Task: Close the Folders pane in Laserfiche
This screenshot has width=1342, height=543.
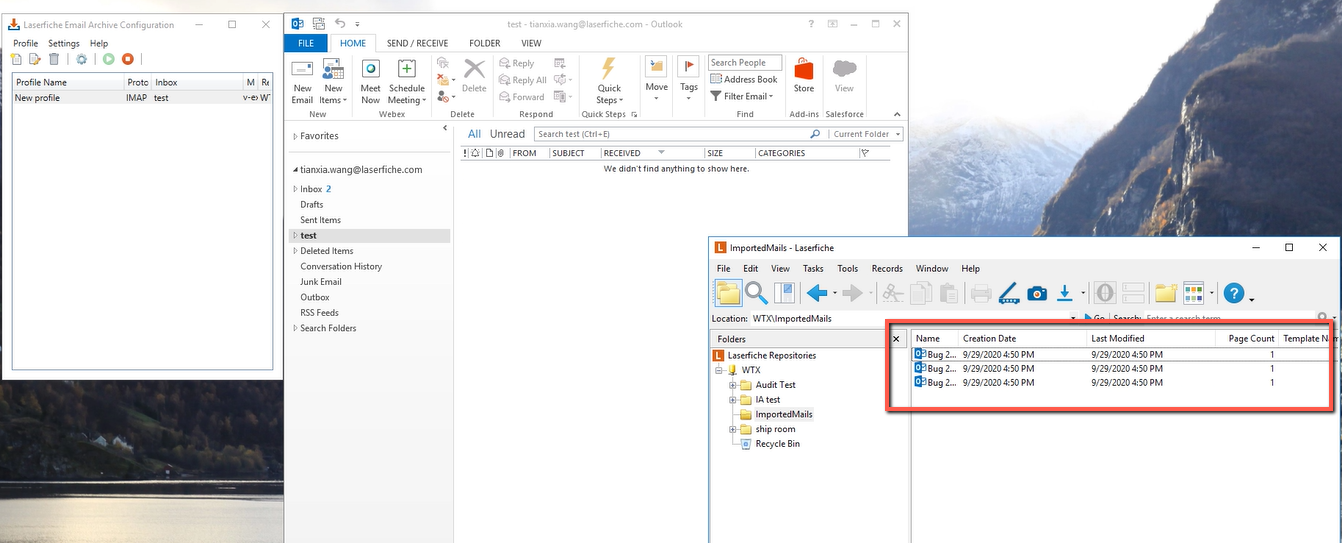Action: click(896, 339)
